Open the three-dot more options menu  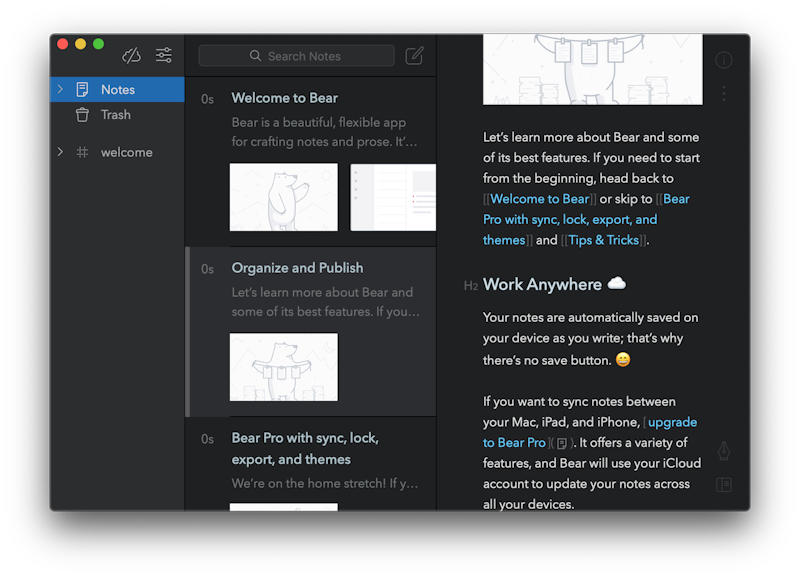[x=723, y=93]
